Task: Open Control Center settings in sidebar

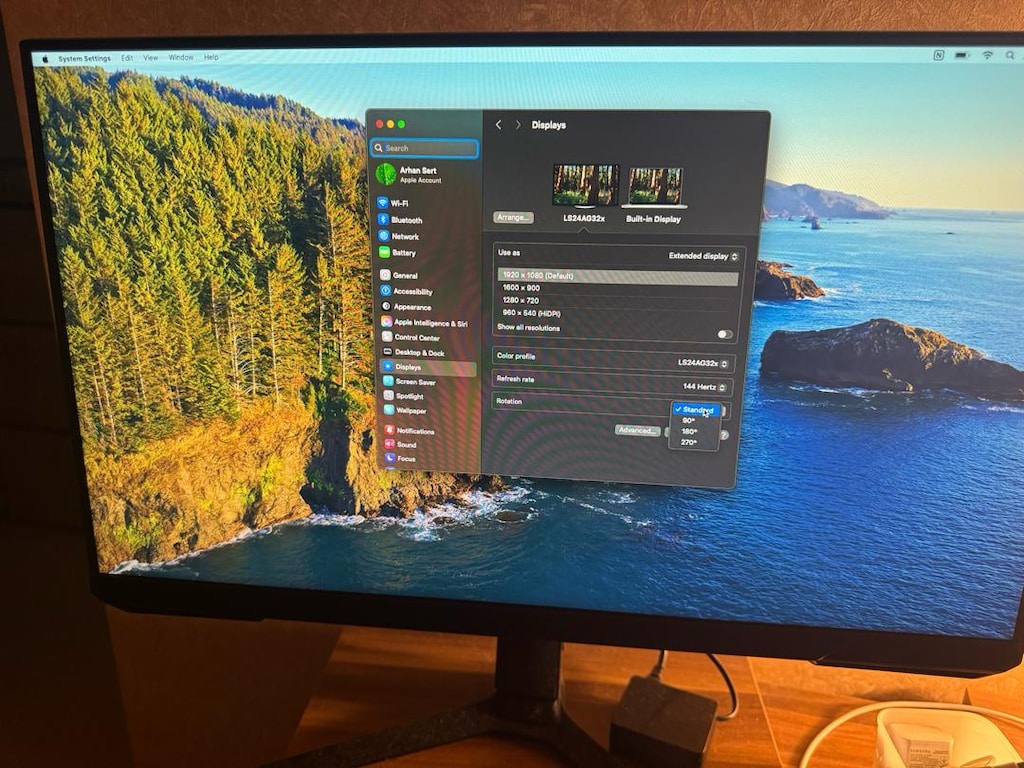Action: (x=411, y=338)
